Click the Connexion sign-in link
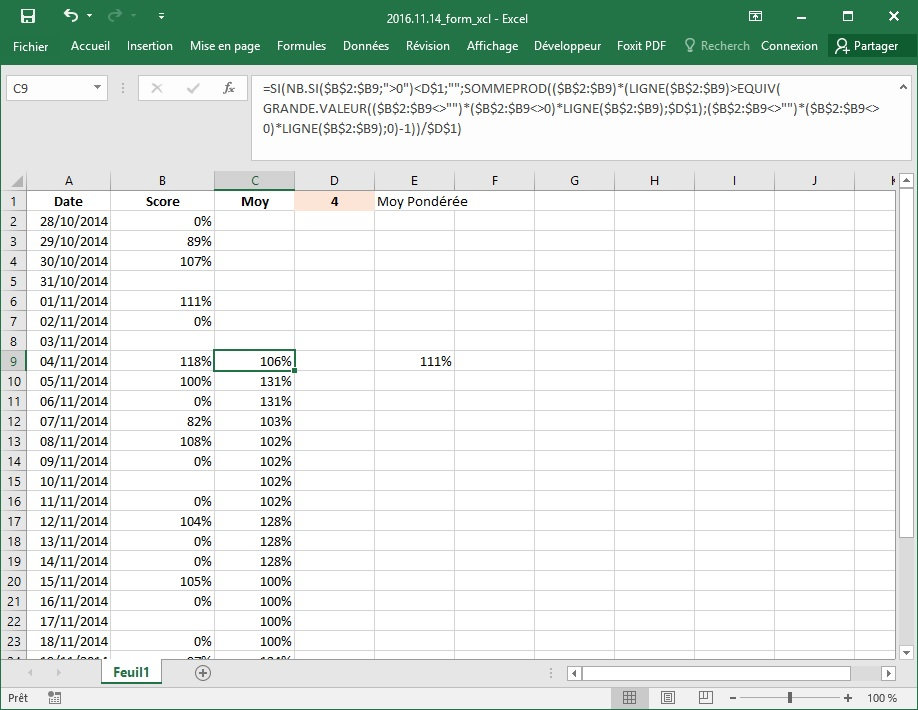The height and width of the screenshot is (710, 918). [x=789, y=46]
